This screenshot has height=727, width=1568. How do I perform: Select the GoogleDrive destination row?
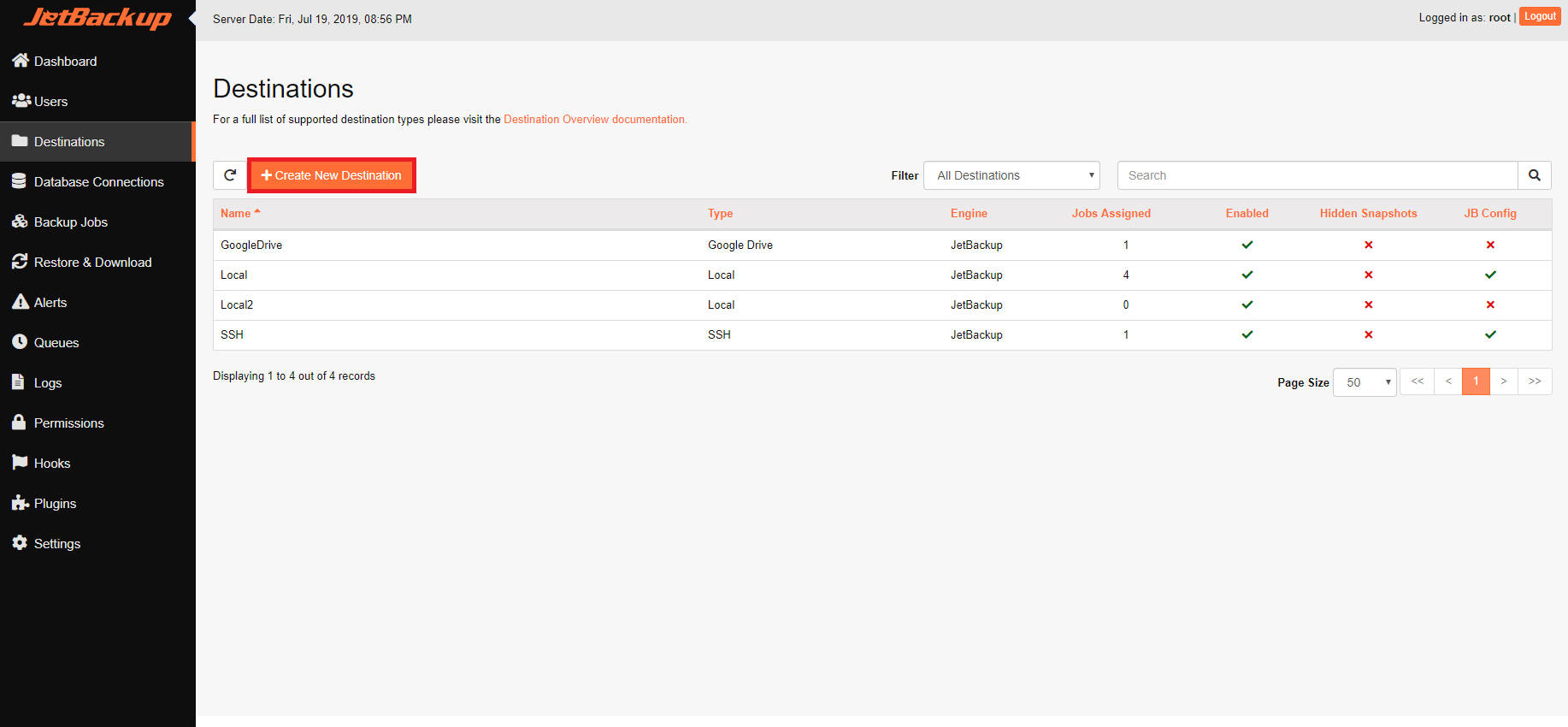pyautogui.click(x=882, y=245)
